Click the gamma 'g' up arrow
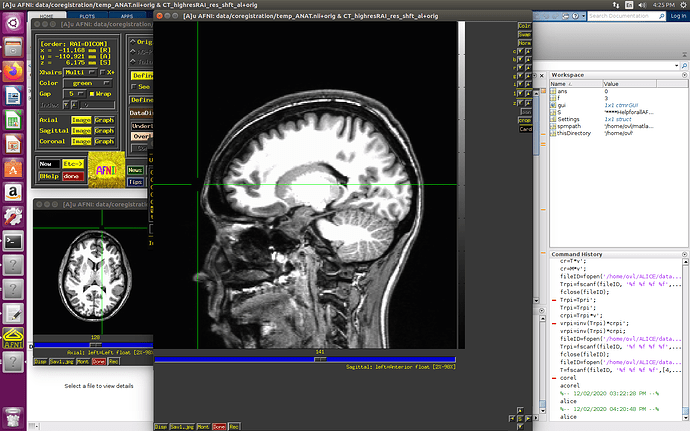 (528, 76)
